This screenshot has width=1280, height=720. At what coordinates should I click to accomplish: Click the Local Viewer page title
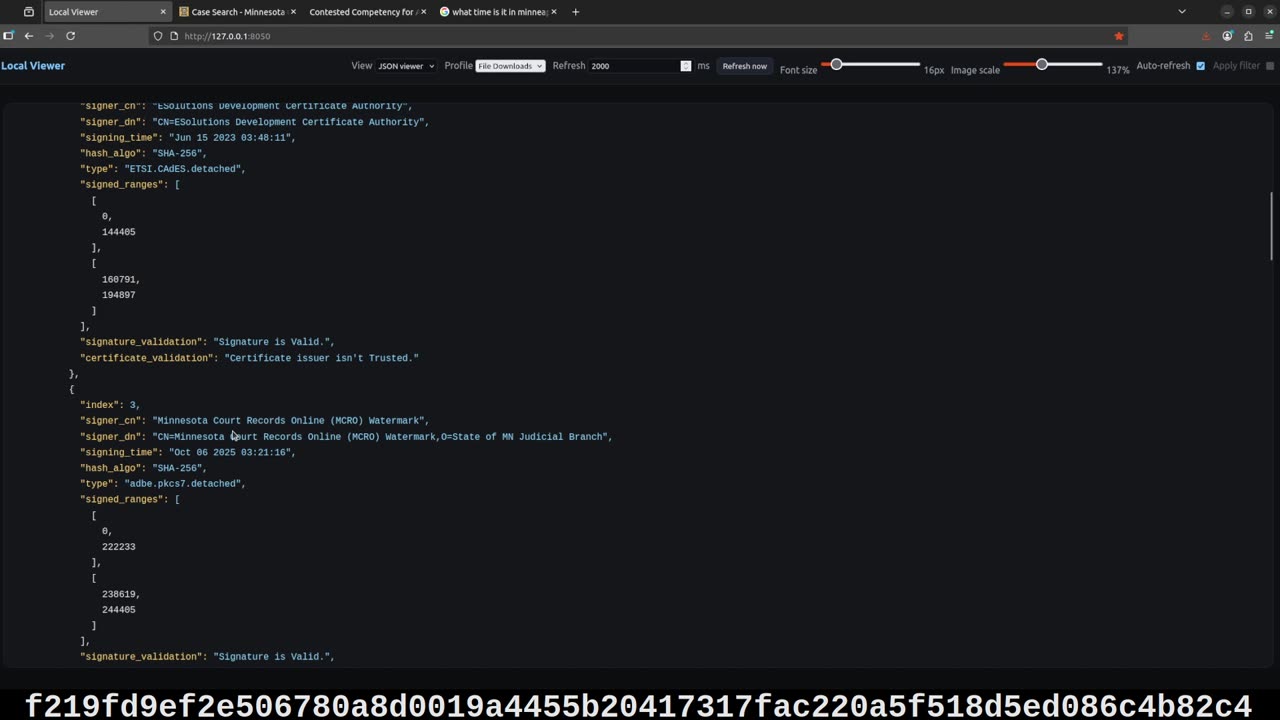[33, 66]
